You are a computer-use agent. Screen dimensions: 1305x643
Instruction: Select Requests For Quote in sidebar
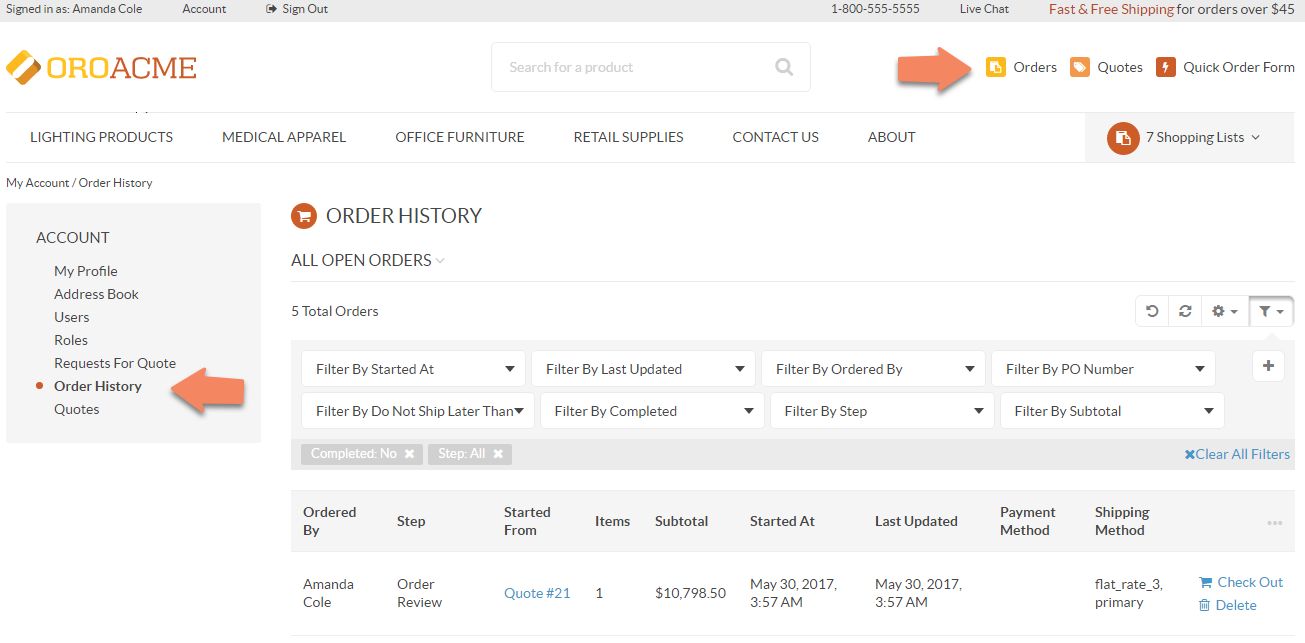coord(115,363)
